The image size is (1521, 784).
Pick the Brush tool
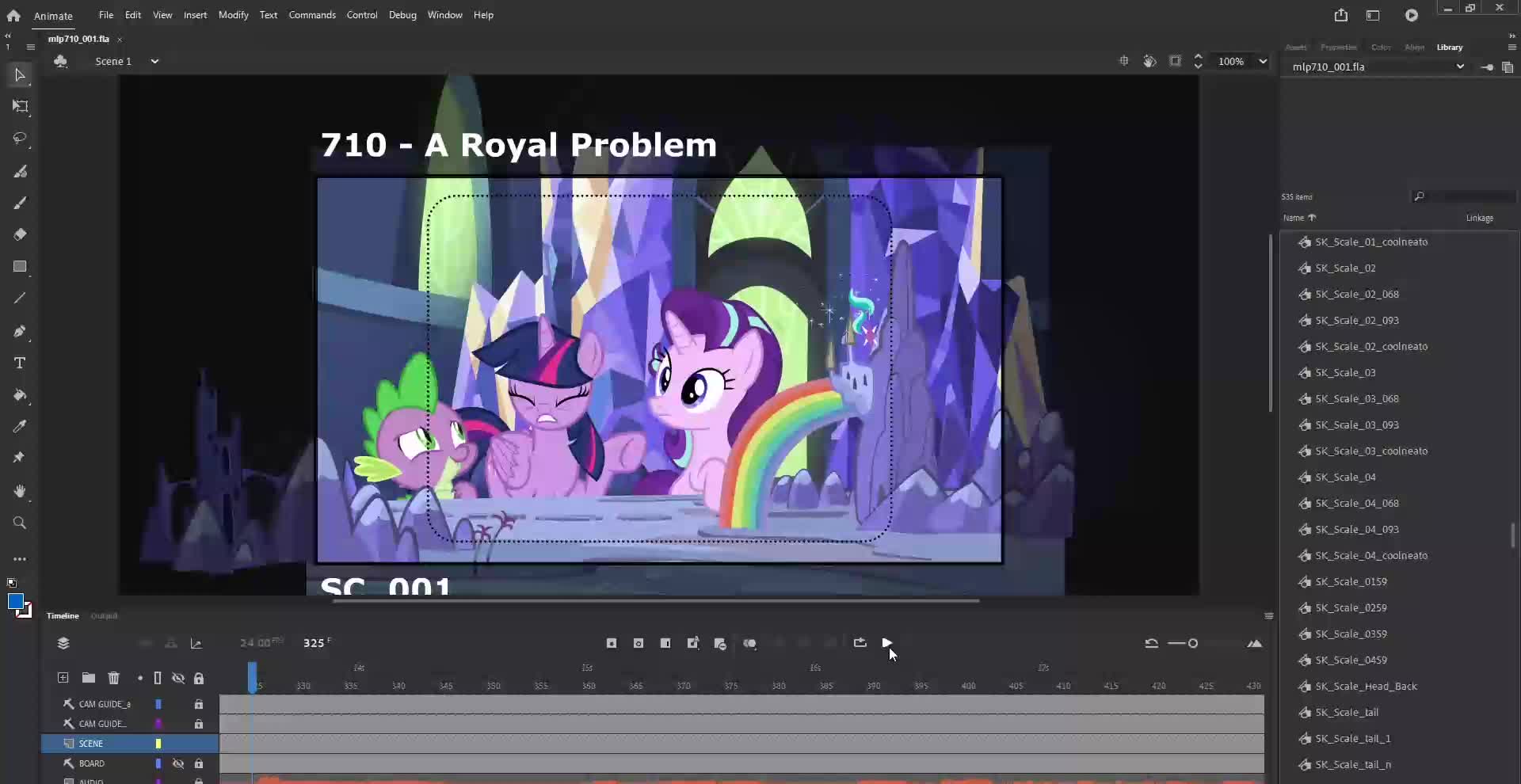tap(20, 171)
